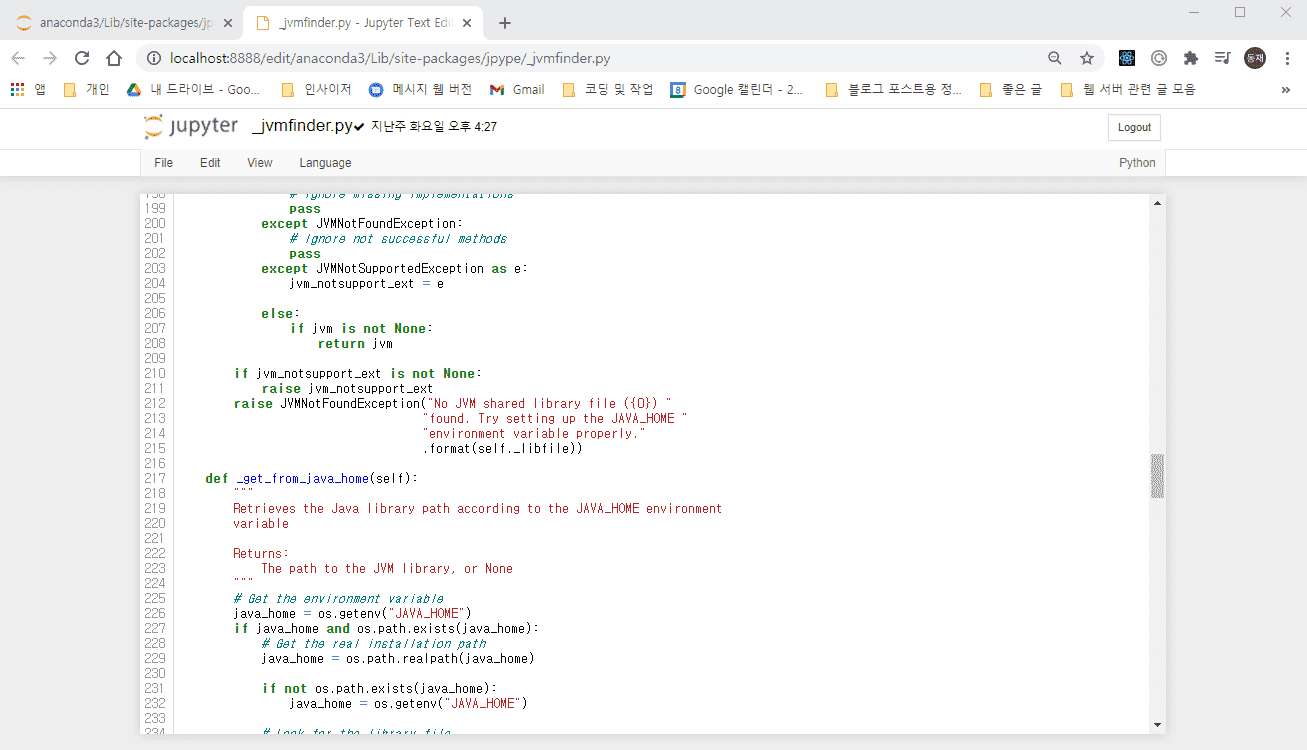
Task: Click the 'The path to the JVM library' line
Action: pos(387,568)
